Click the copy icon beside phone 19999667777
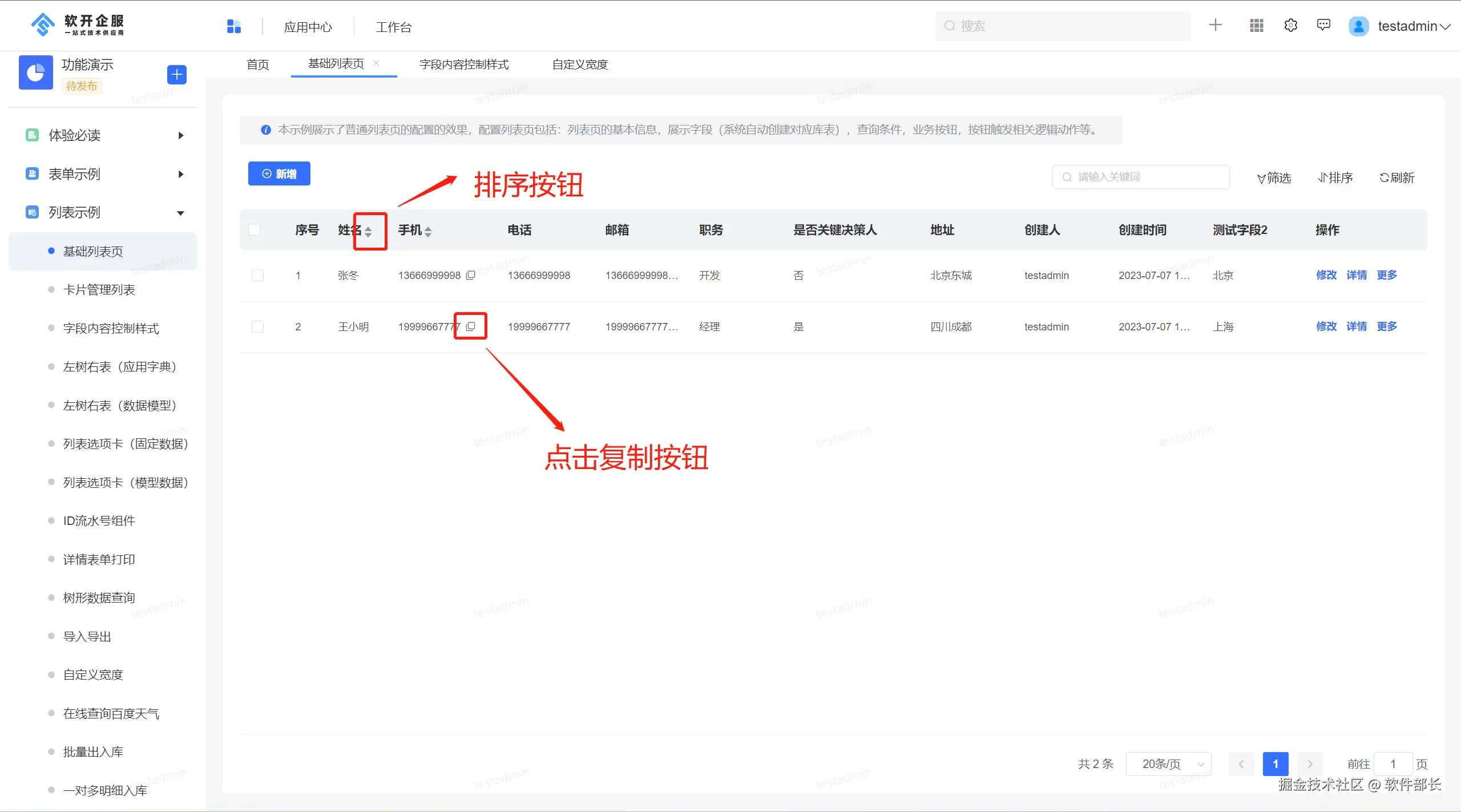 pos(470,326)
